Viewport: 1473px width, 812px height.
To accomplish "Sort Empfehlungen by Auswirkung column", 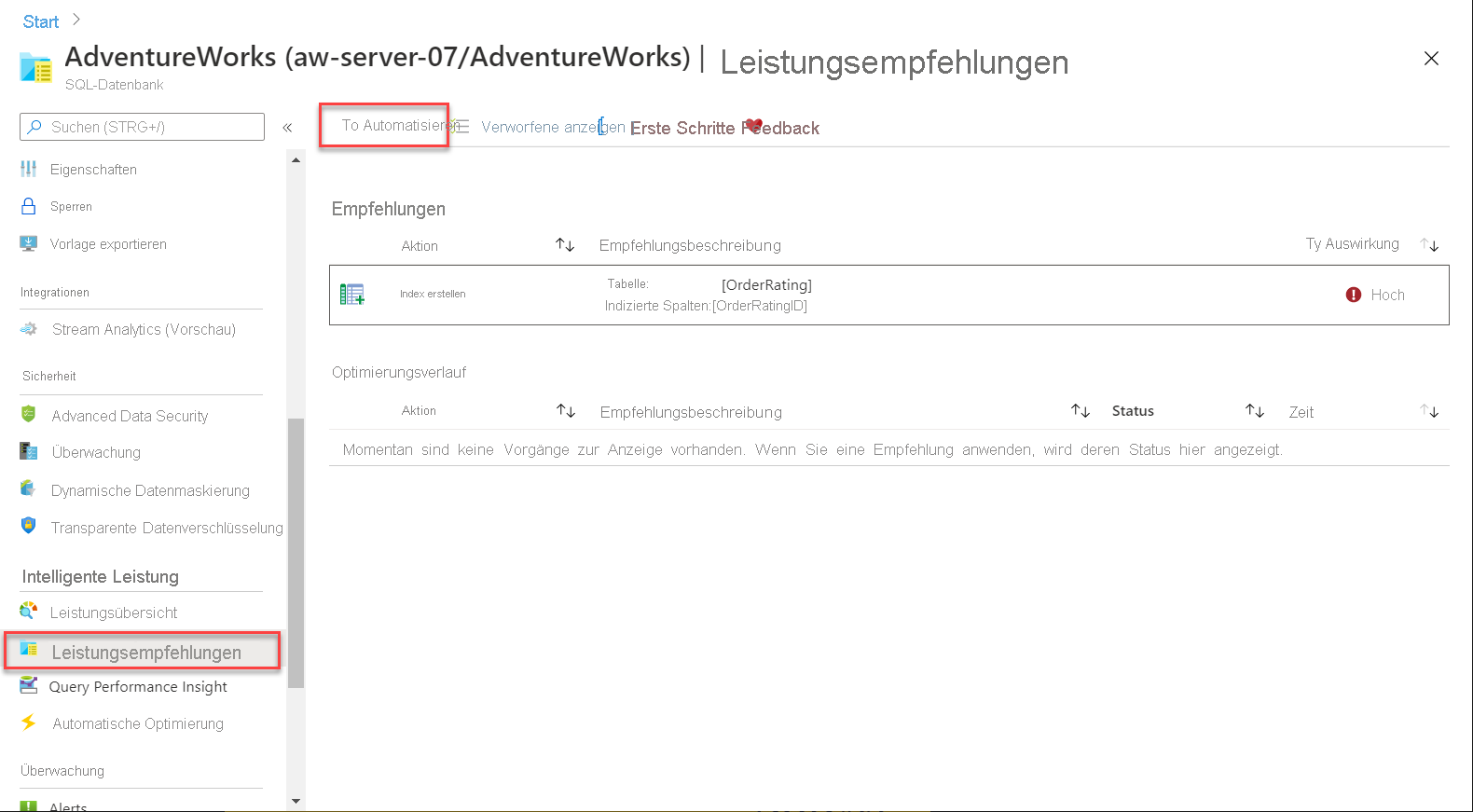I will coord(1429,245).
